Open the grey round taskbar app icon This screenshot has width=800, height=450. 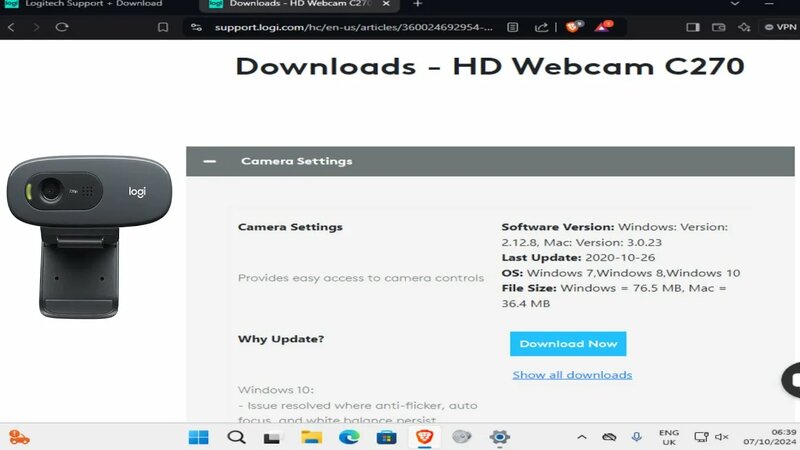click(x=462, y=437)
